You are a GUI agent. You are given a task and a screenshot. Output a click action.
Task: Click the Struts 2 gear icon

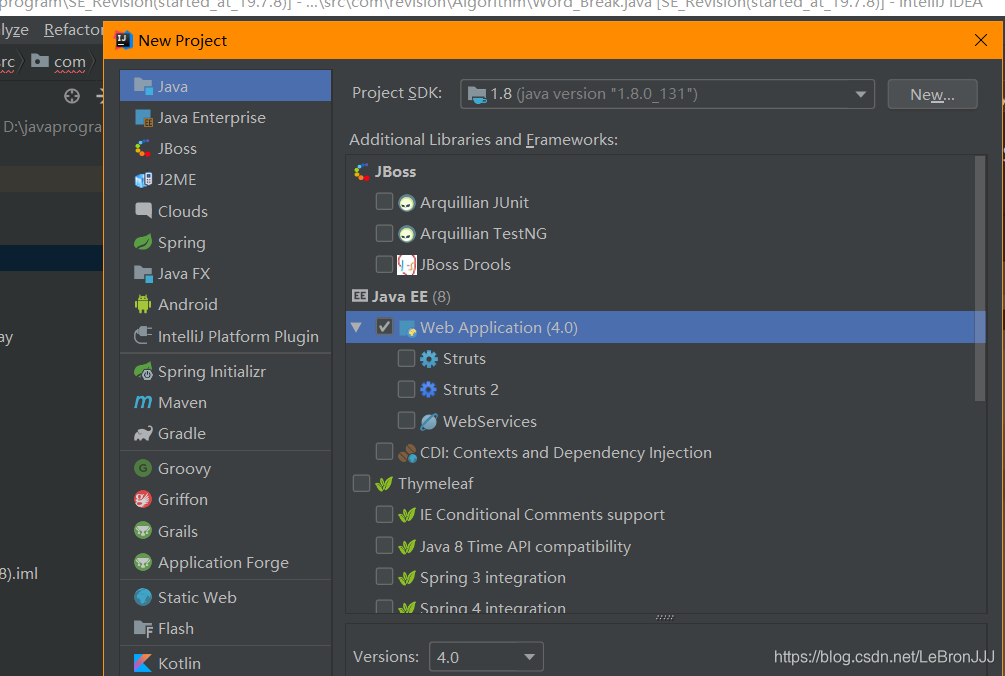click(x=429, y=390)
